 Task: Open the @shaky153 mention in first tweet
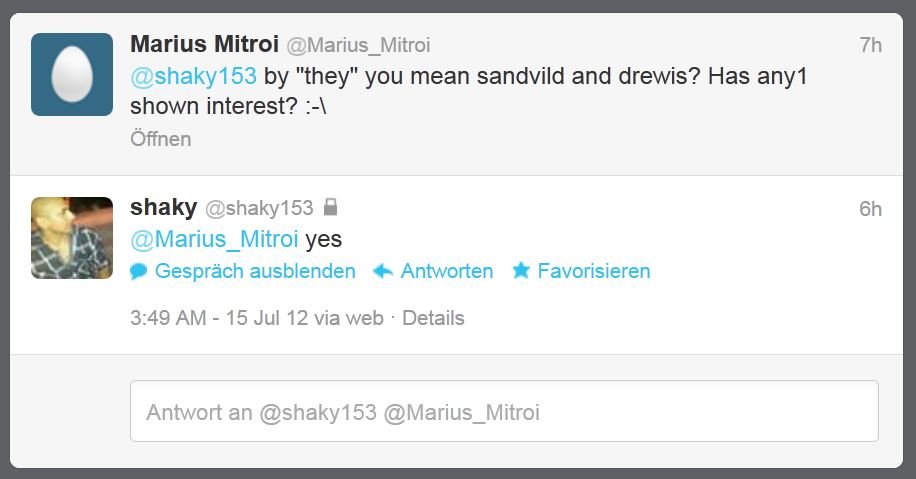point(193,76)
